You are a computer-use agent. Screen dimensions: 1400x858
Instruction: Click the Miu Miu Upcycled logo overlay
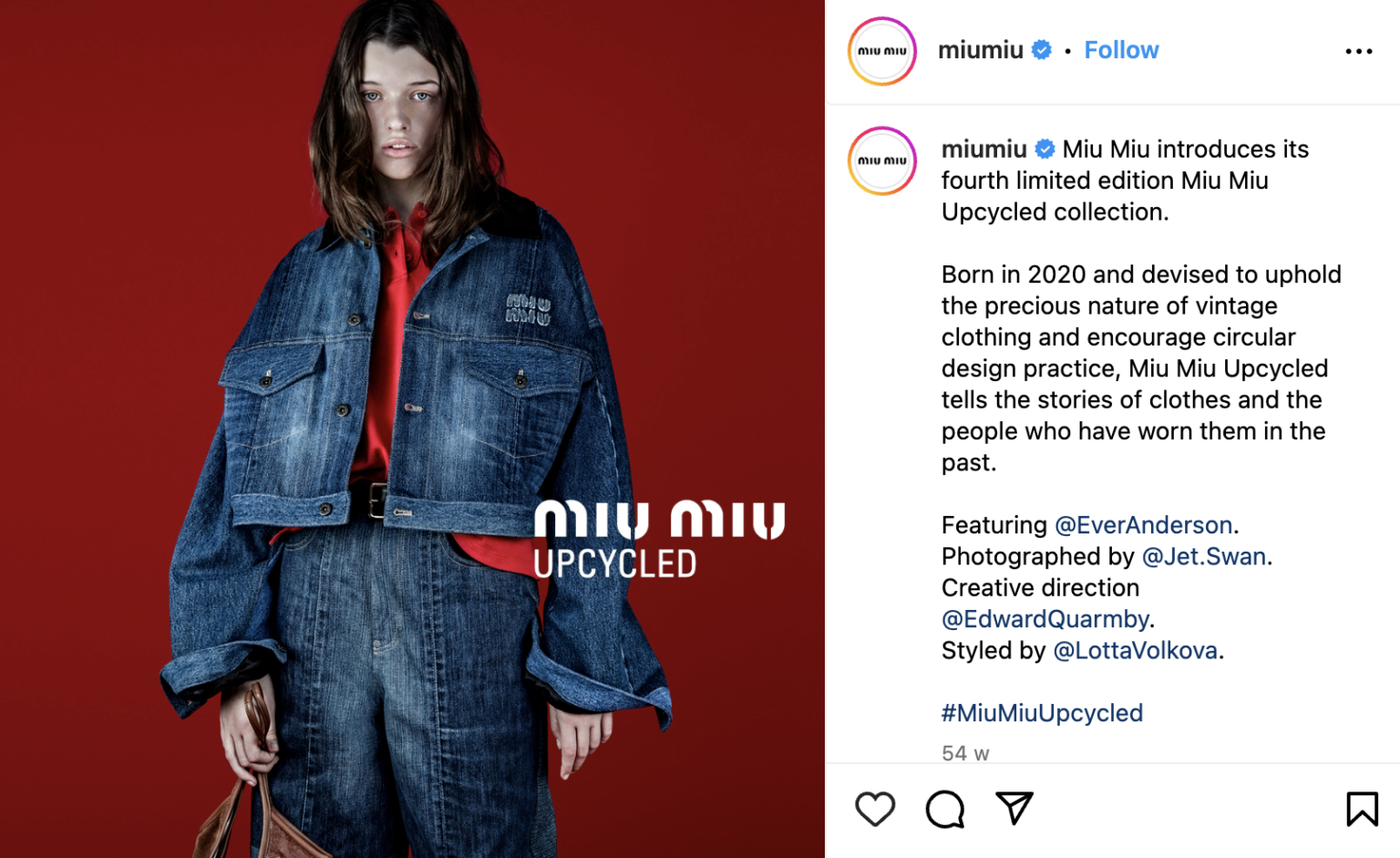(659, 539)
